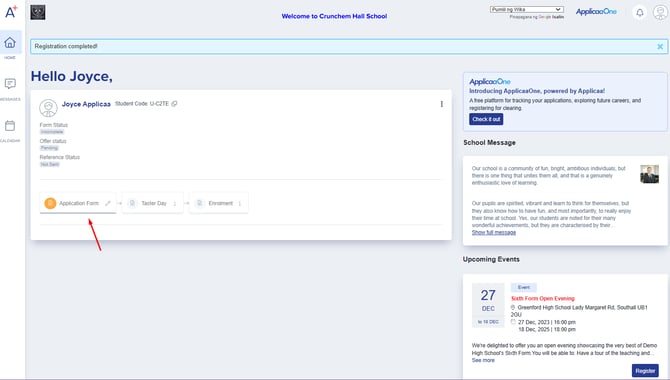Open the Home sidebar icon
670x380 pixels.
tap(10, 42)
